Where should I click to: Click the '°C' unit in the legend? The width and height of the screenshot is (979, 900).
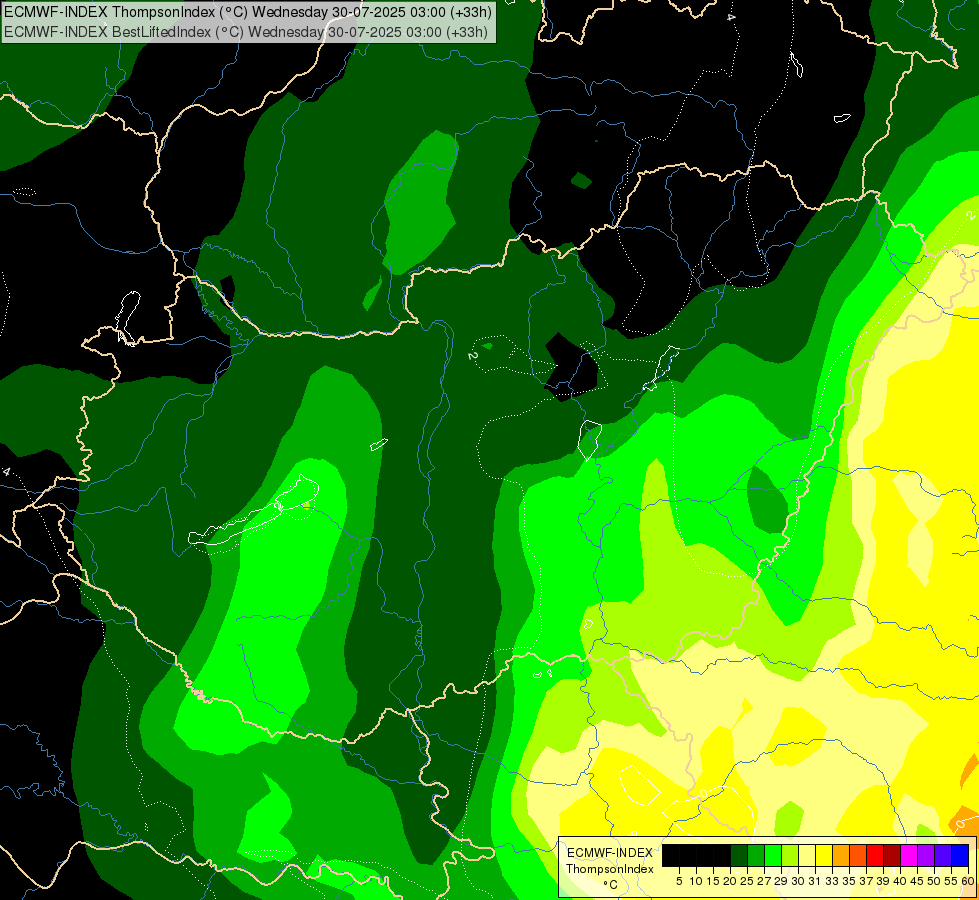click(x=611, y=884)
